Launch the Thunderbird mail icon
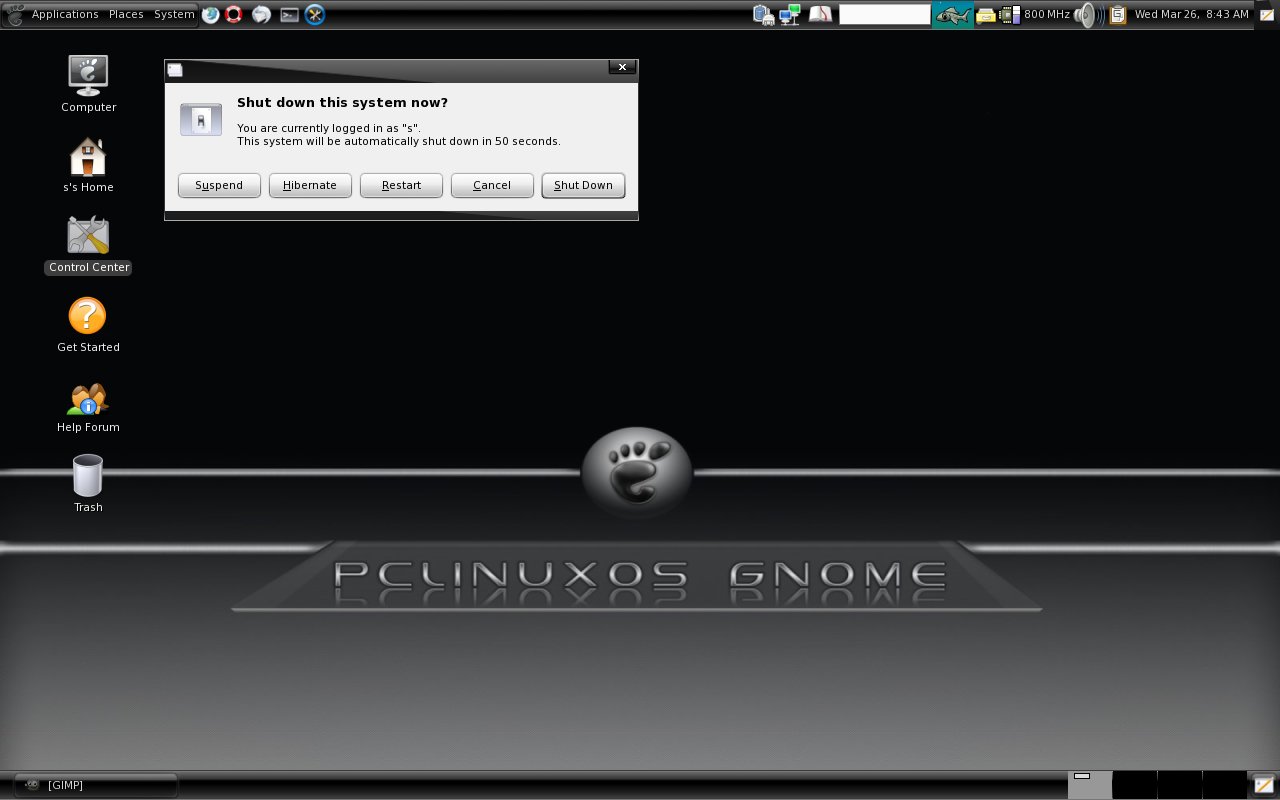 261,14
